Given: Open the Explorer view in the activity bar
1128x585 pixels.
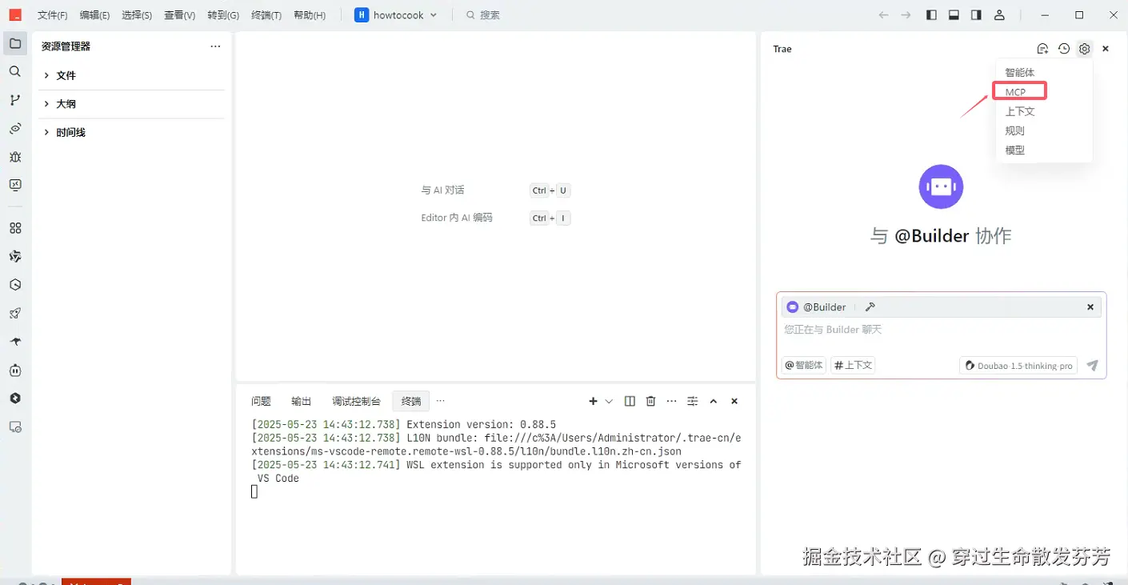Looking at the screenshot, I should [x=15, y=44].
